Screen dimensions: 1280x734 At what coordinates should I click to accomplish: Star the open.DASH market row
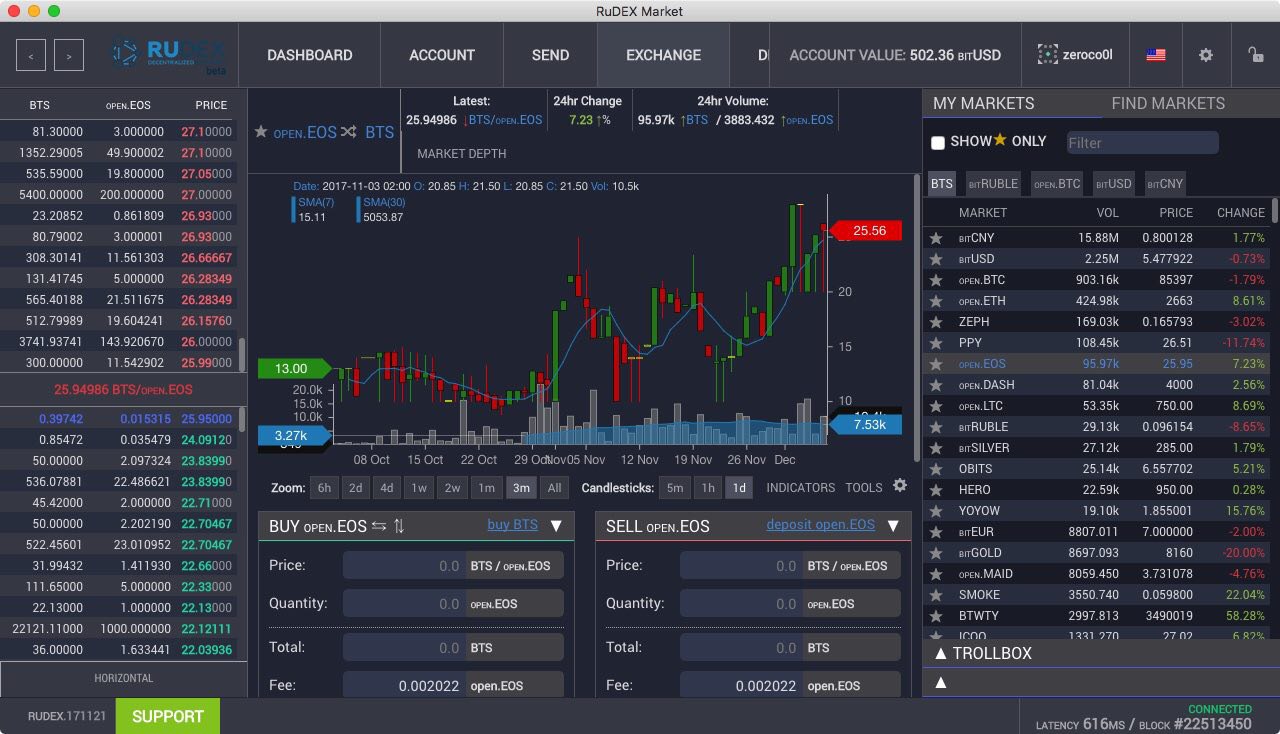coord(936,385)
